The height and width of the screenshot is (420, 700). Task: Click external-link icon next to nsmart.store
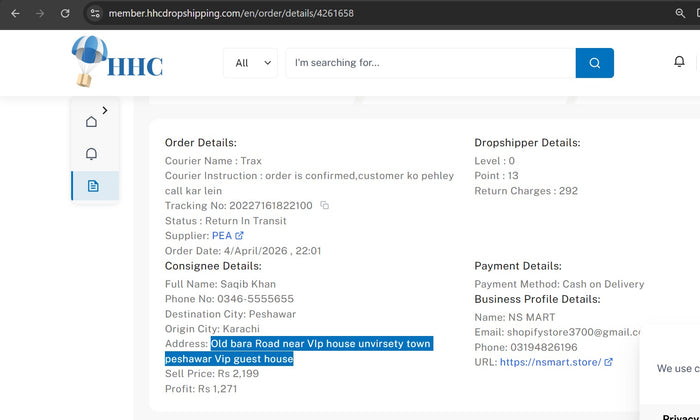(x=608, y=362)
